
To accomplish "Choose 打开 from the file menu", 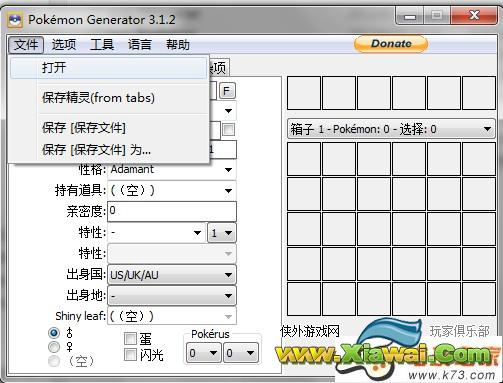I will [x=109, y=68].
